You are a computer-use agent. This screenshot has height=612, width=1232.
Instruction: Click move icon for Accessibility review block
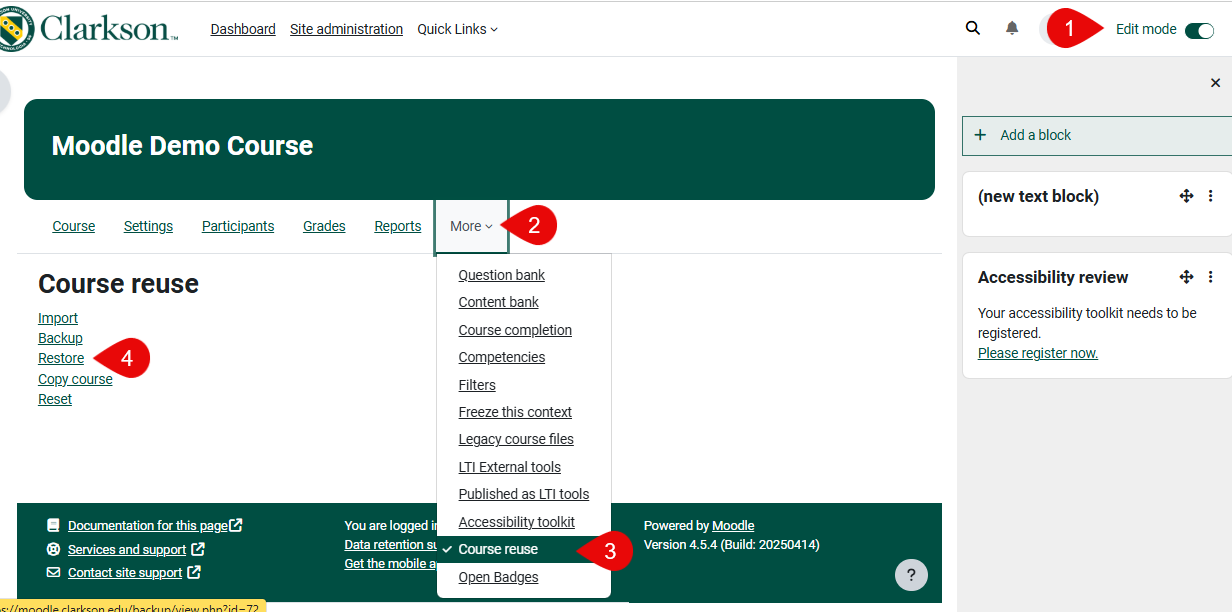point(1186,277)
